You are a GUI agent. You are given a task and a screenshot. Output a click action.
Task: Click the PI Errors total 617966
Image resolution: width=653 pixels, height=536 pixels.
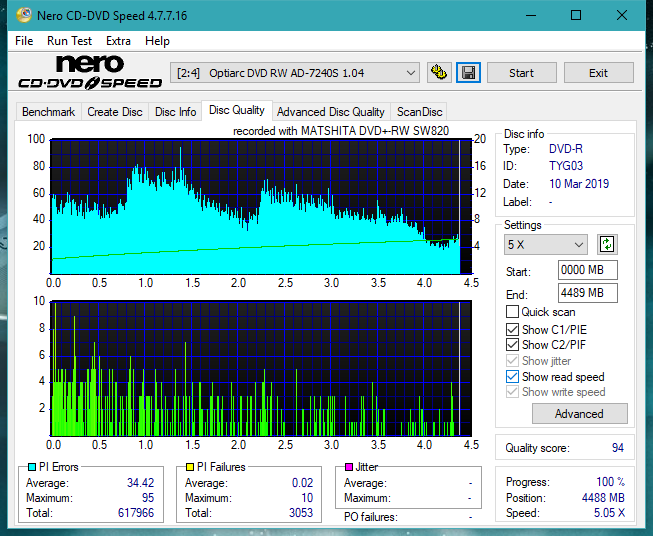(136, 513)
